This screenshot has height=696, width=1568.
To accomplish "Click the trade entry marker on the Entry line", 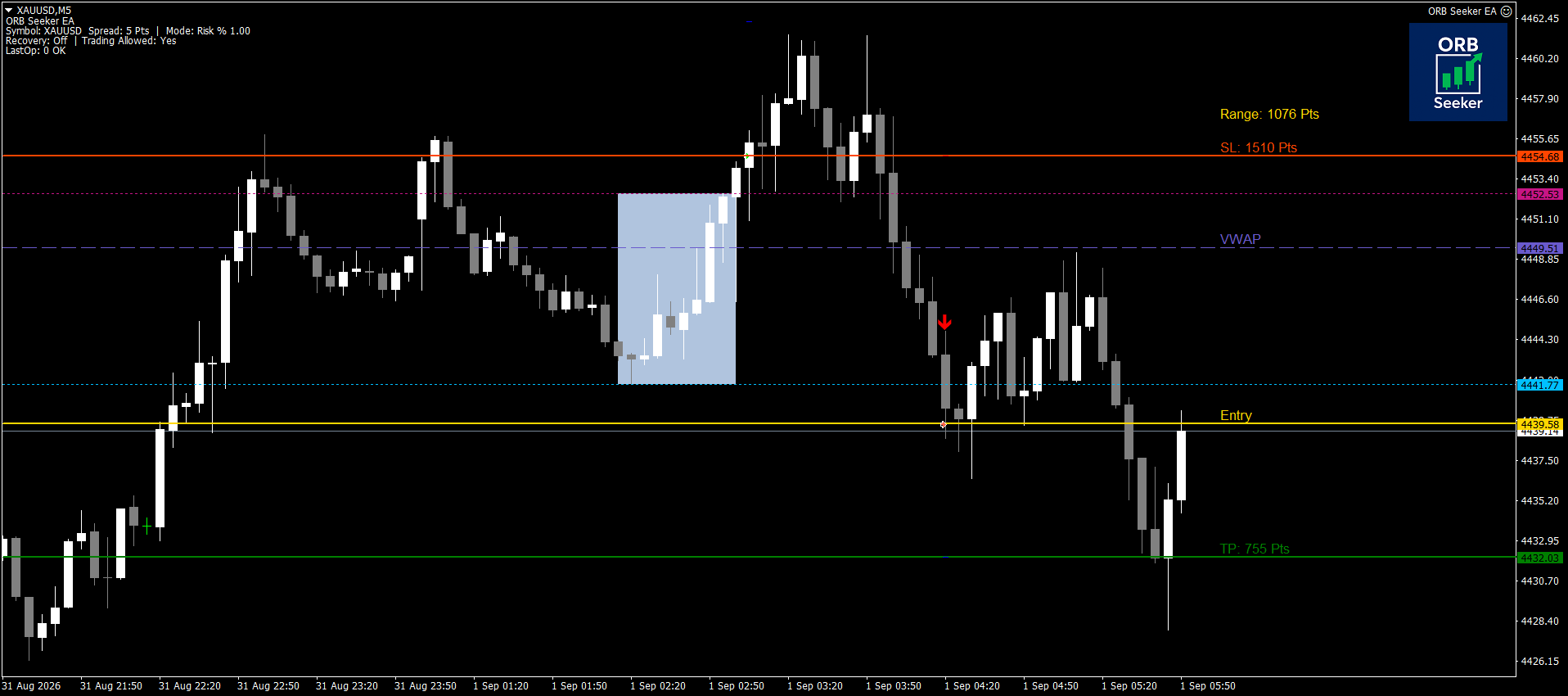I will (944, 424).
